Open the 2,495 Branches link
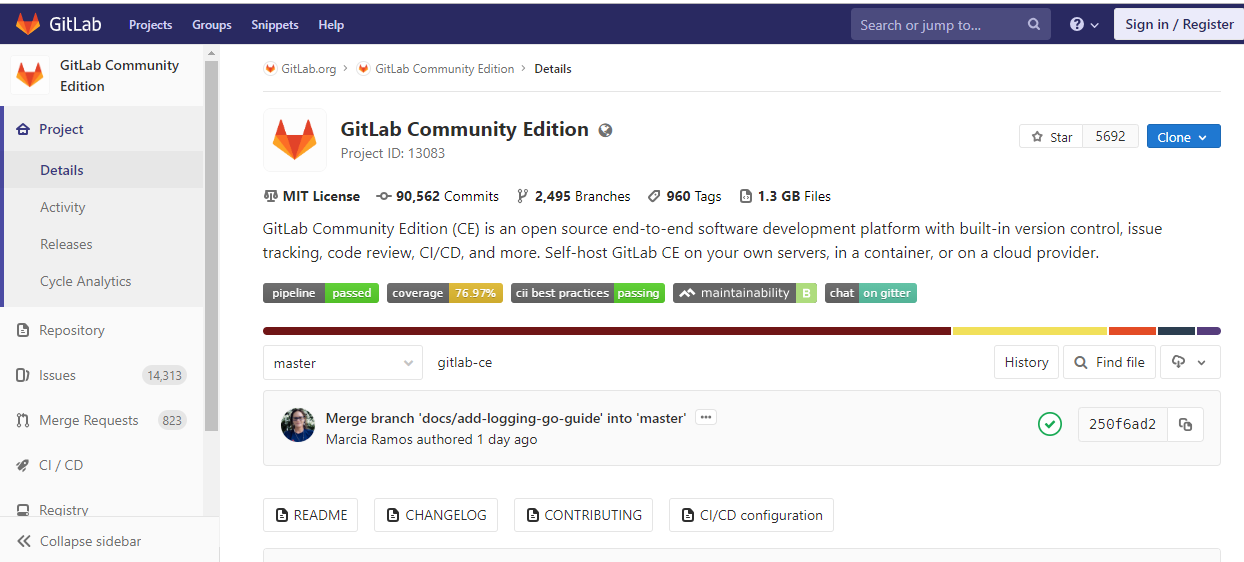 [x=573, y=196]
